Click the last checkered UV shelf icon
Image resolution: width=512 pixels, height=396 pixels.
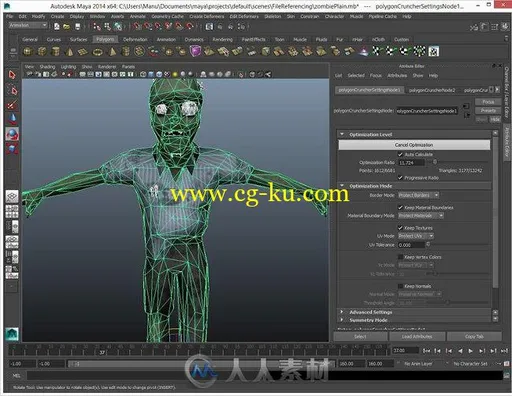pos(433,51)
